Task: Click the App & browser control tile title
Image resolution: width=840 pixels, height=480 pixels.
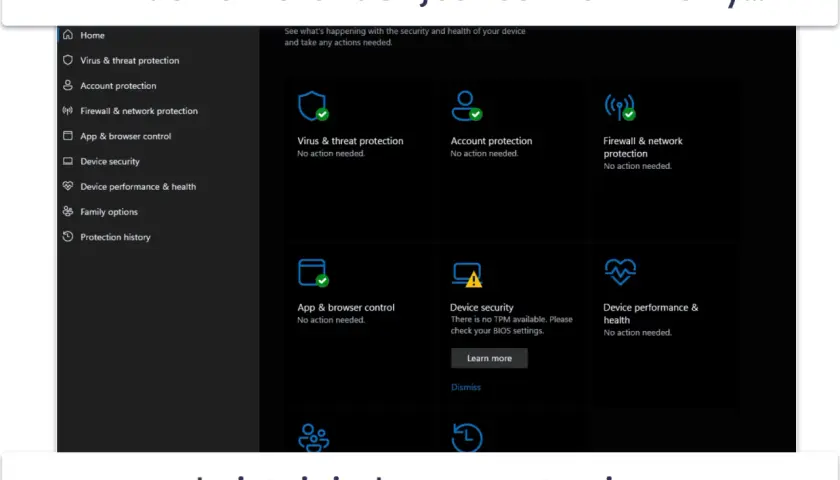Action: click(x=346, y=307)
